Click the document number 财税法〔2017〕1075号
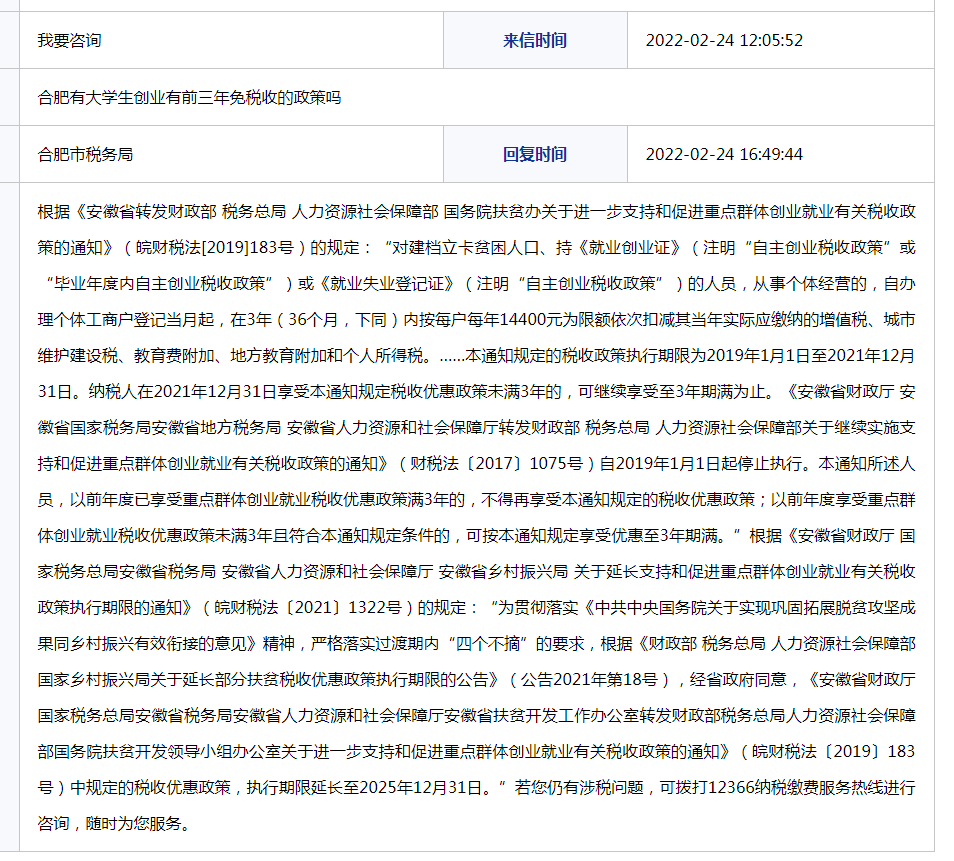This screenshot has height=861, width=954. click(x=496, y=464)
